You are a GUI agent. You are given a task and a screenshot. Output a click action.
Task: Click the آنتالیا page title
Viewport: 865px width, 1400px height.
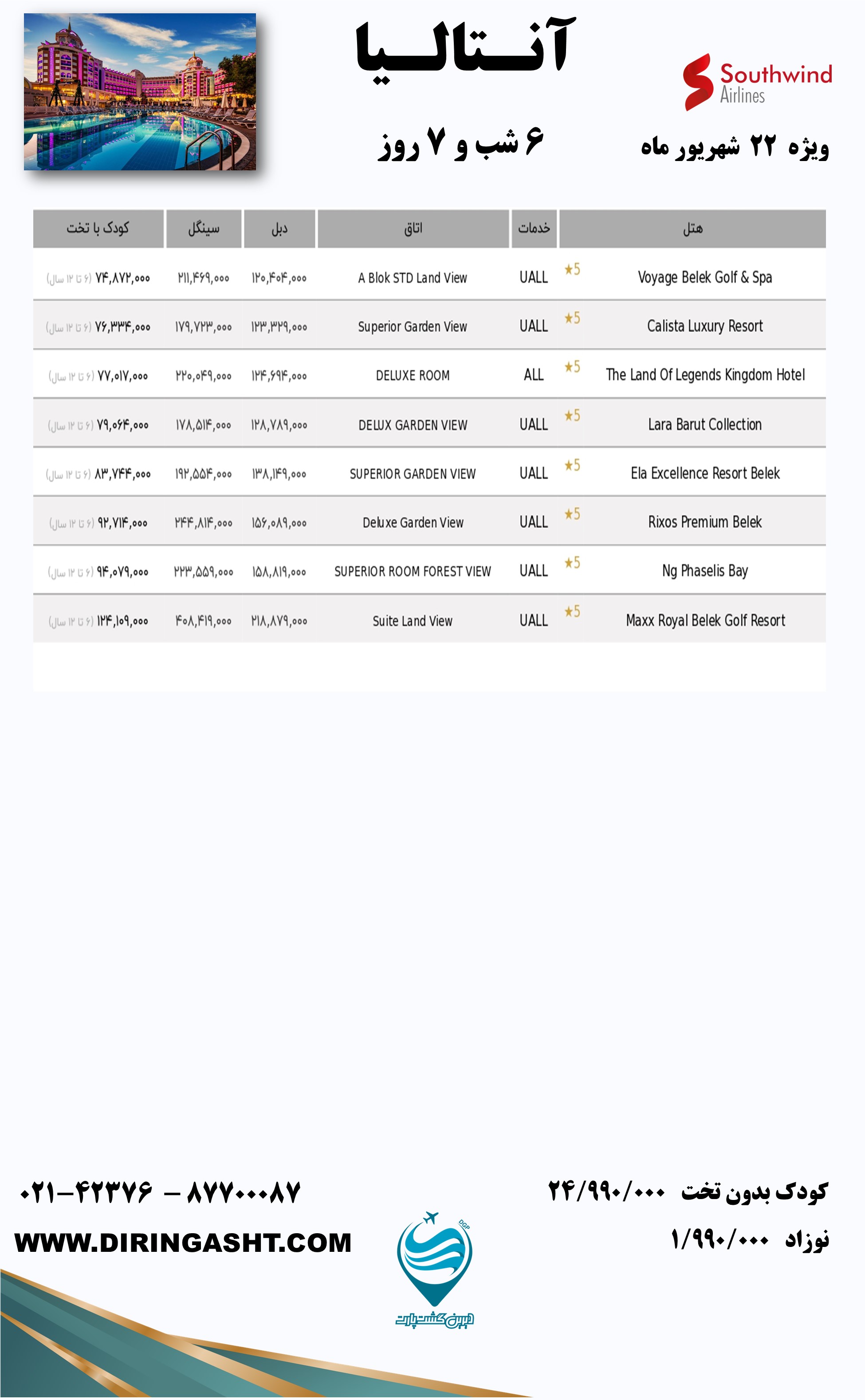(x=464, y=49)
